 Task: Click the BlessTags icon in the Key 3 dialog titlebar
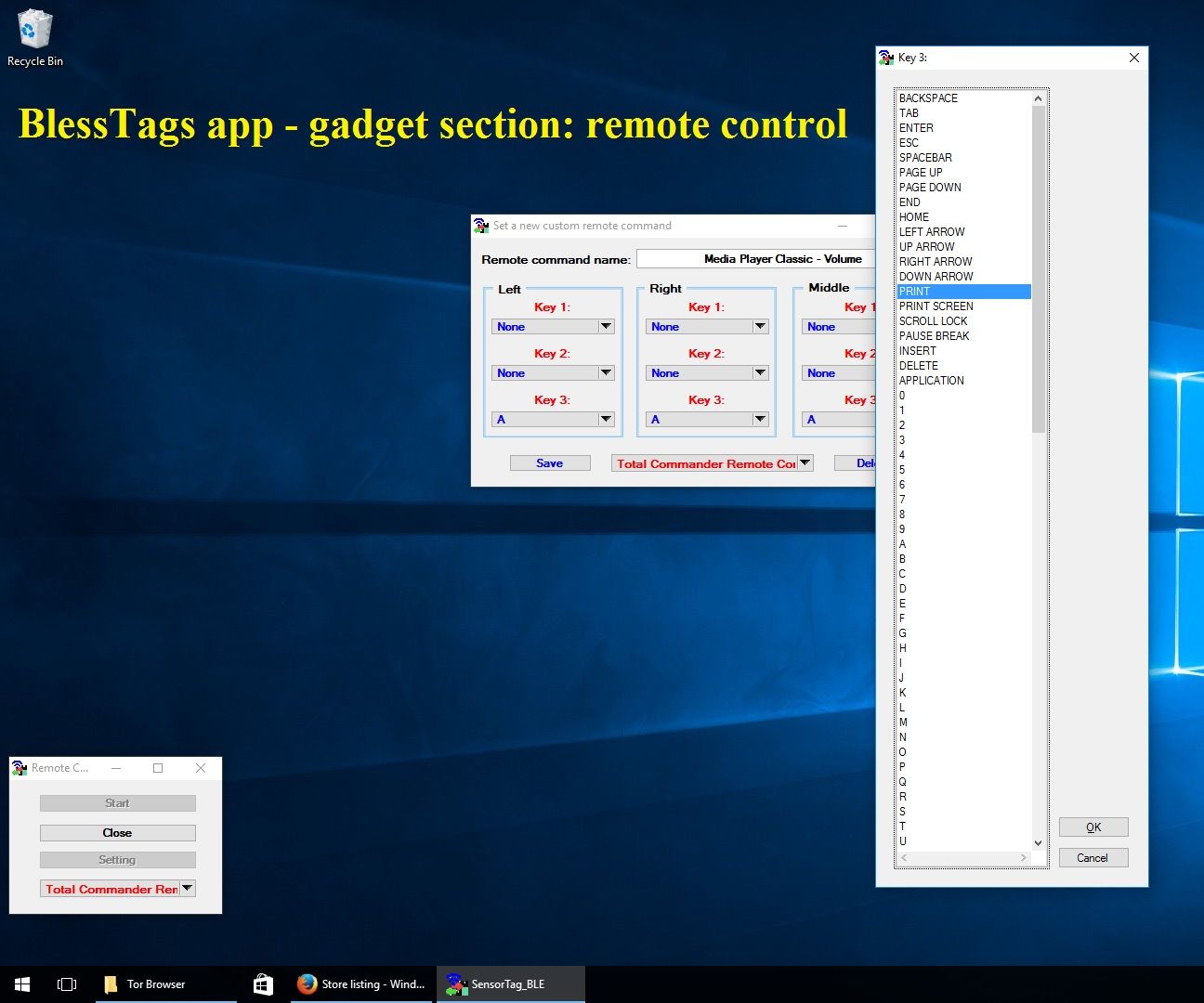coord(886,58)
